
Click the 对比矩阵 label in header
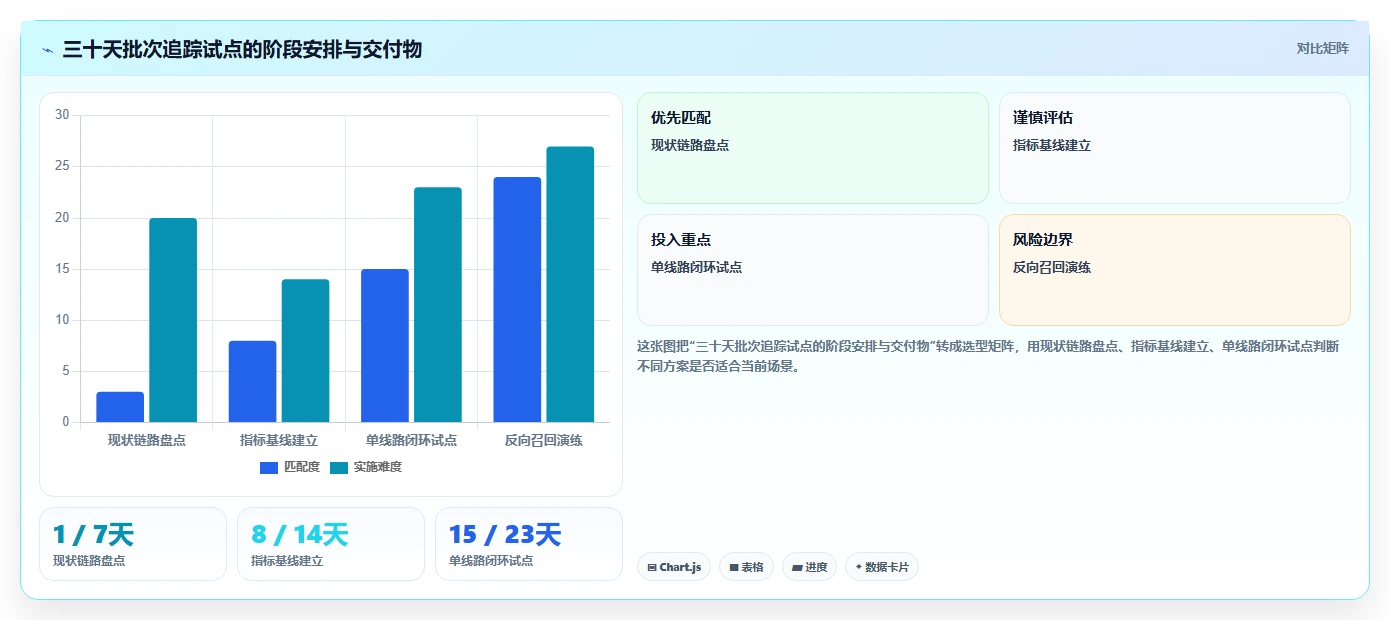click(x=1322, y=48)
